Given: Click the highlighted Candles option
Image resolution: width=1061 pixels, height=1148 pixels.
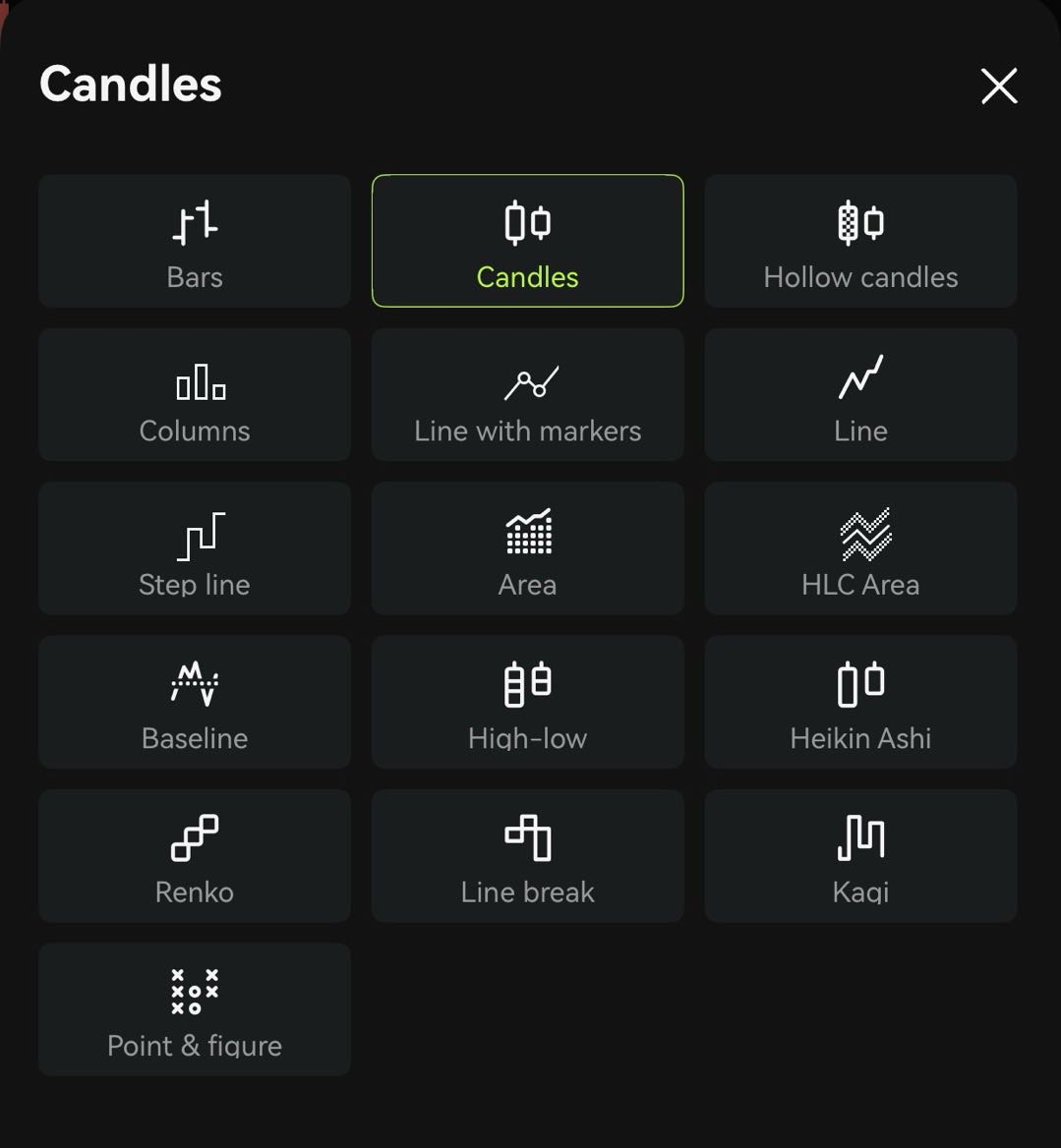Looking at the screenshot, I should (x=527, y=241).
